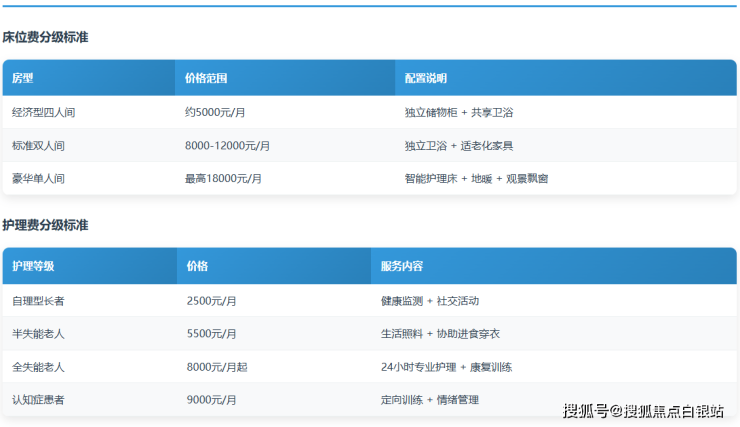The image size is (740, 427).
Task: Click the 护理费分级标准 section heading
Action: point(45,225)
